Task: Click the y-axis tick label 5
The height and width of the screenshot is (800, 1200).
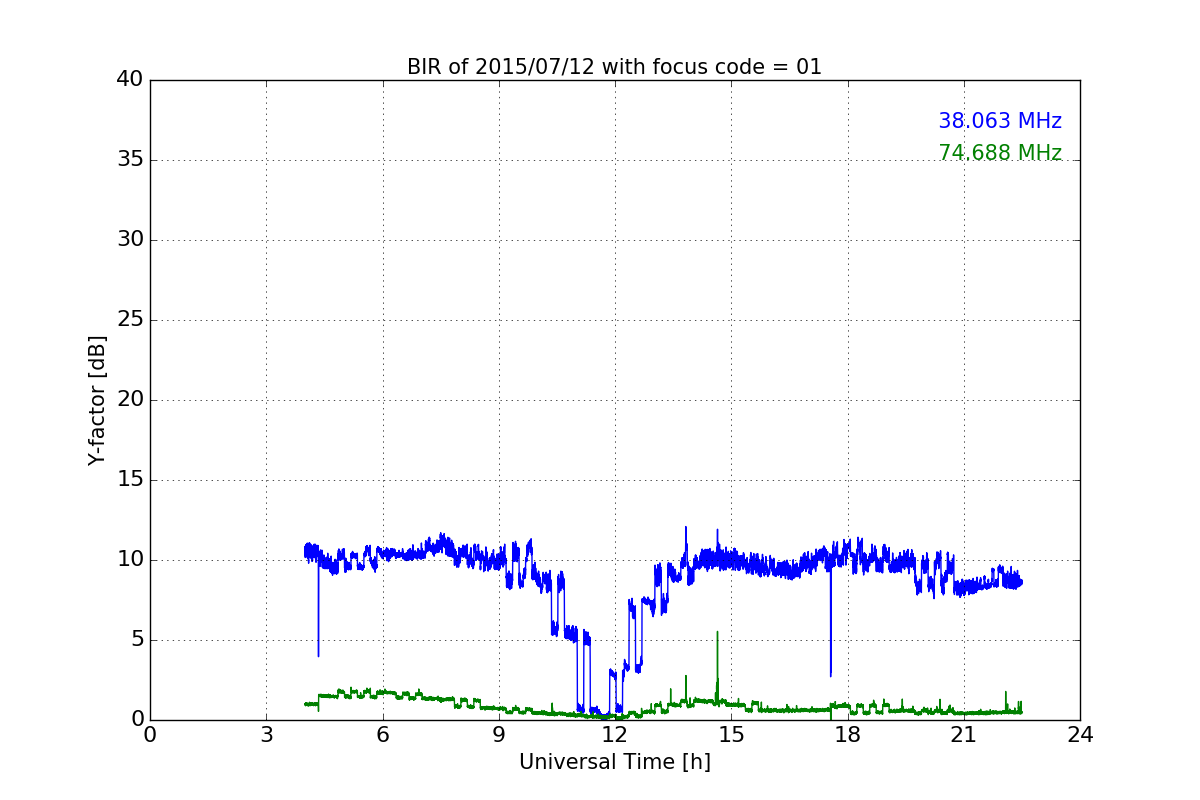Action: [x=136, y=640]
